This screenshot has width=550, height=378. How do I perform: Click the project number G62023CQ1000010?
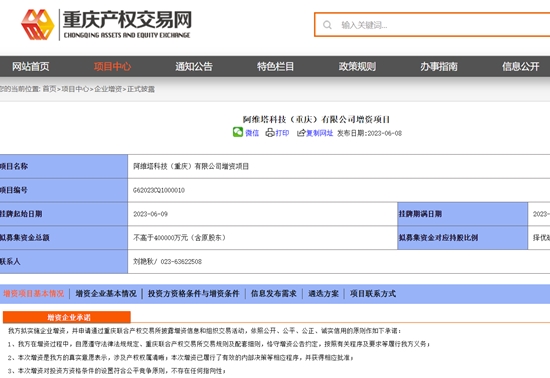tap(159, 190)
